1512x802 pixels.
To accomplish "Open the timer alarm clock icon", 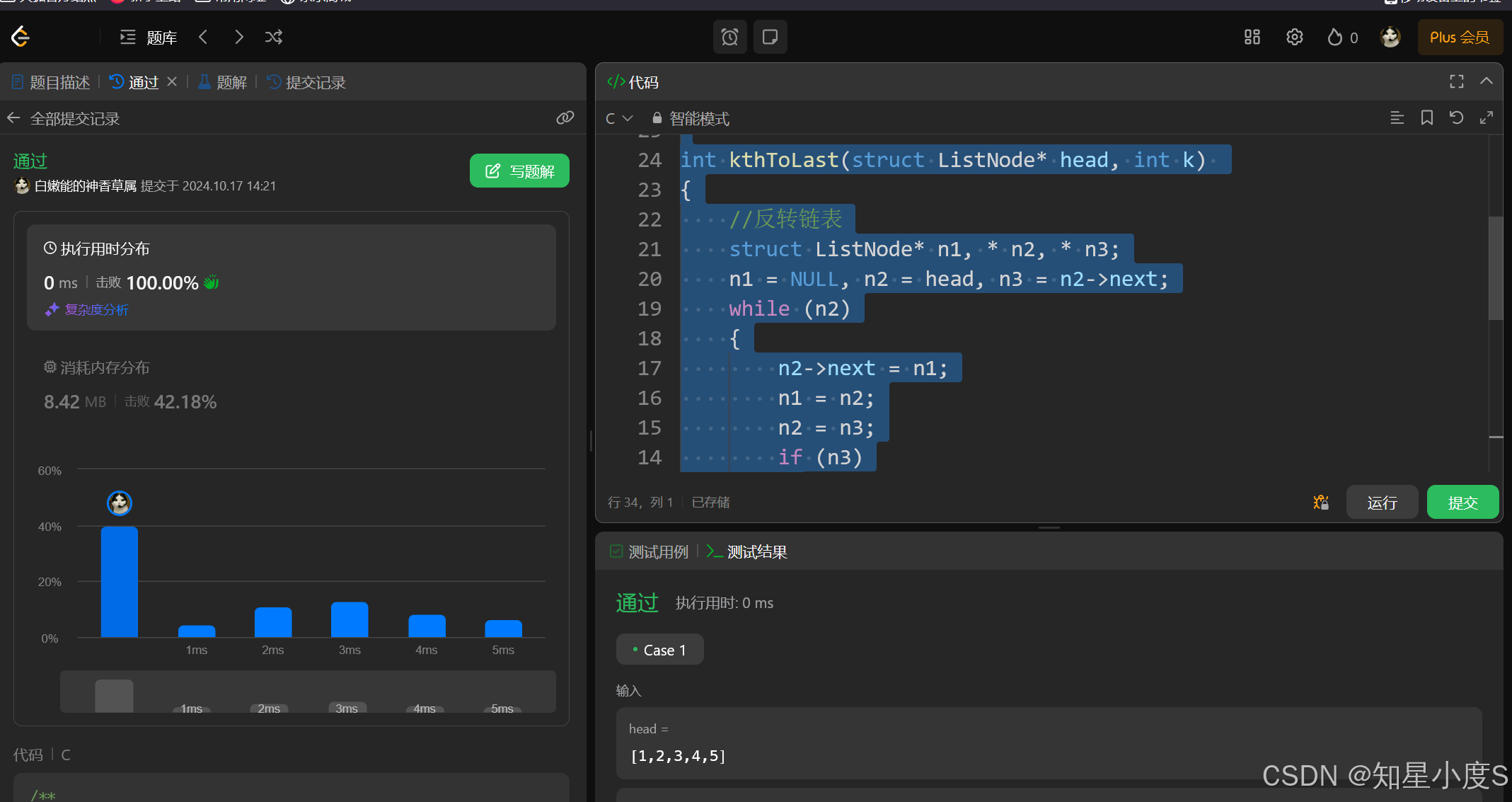I will click(729, 37).
